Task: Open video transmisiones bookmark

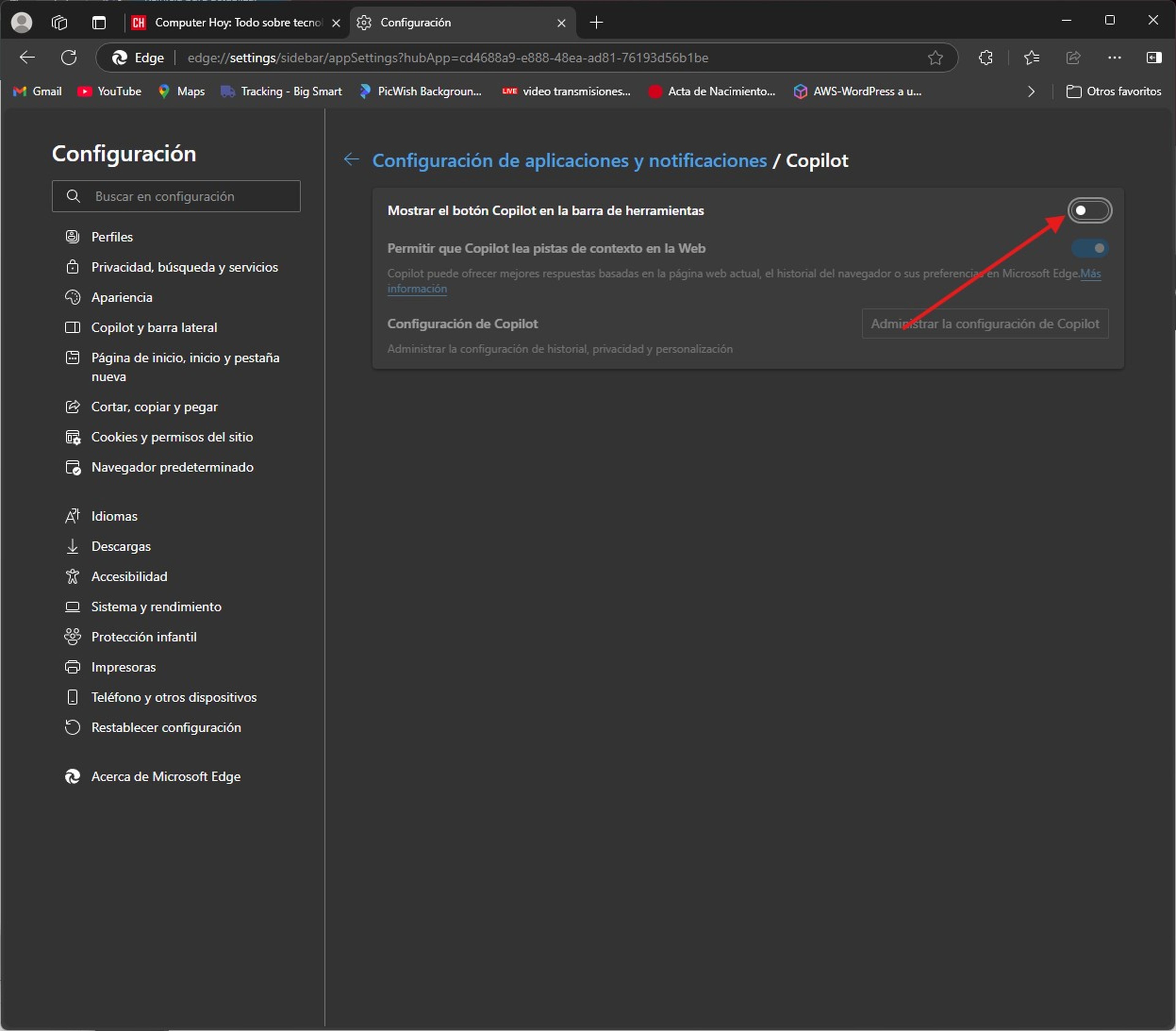Action: 567,92
